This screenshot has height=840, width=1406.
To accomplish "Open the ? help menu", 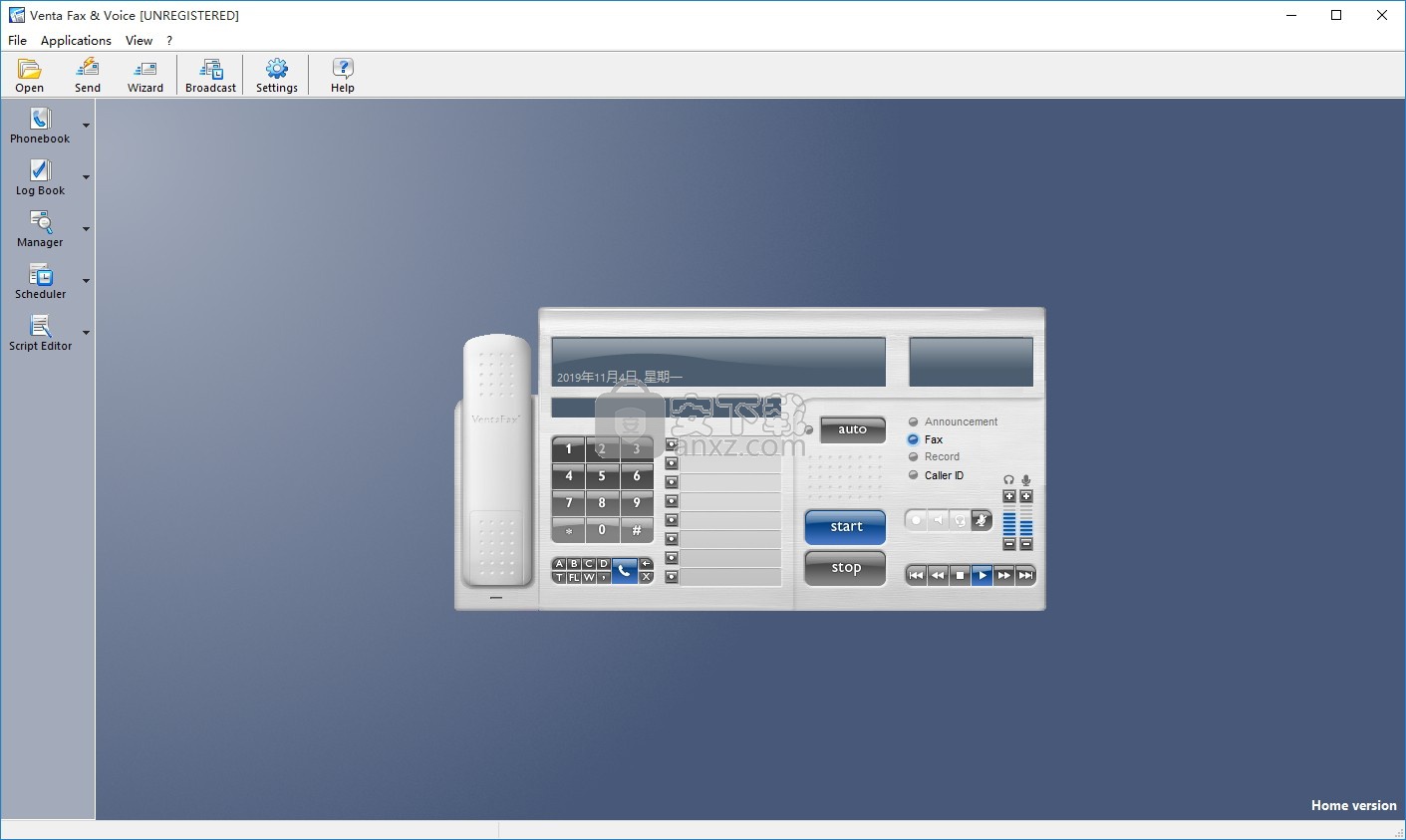I will pyautogui.click(x=169, y=41).
